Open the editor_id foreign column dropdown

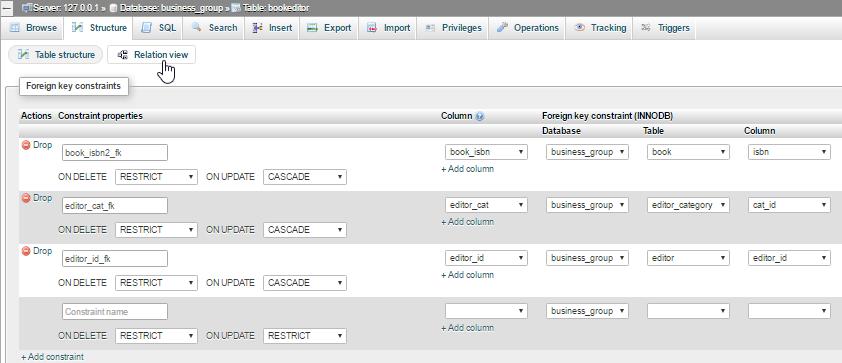point(789,258)
